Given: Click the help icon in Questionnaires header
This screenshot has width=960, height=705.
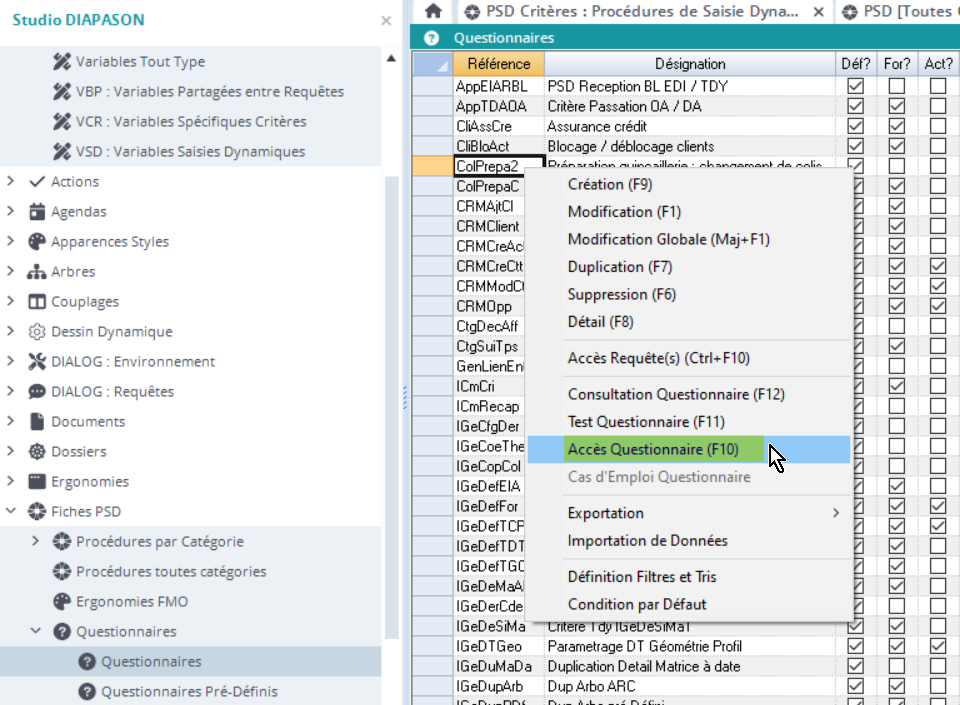Looking at the screenshot, I should pos(431,38).
